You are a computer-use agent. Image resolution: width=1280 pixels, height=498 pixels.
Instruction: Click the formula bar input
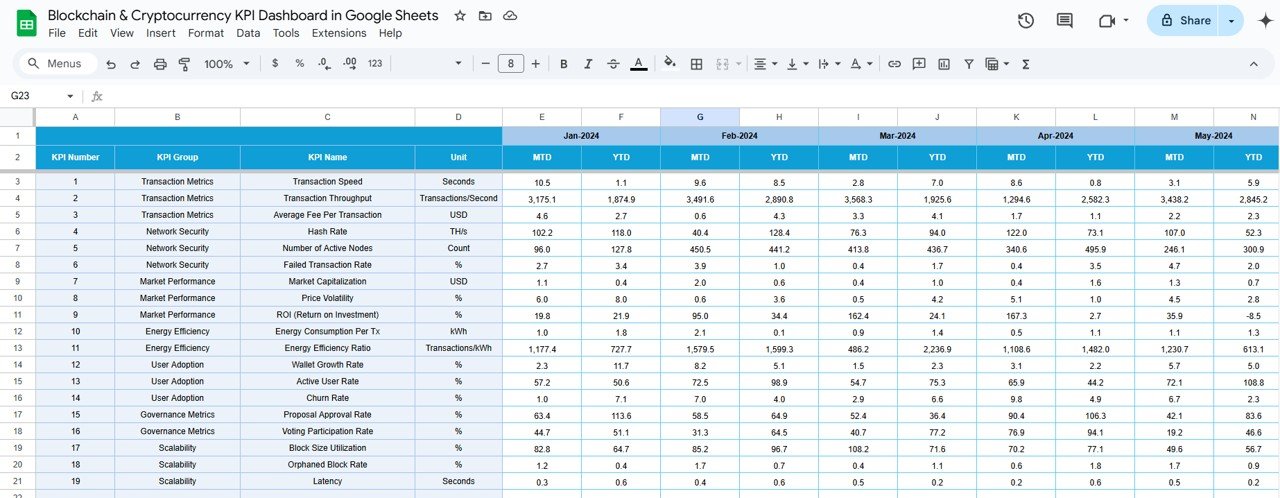[x=690, y=96]
